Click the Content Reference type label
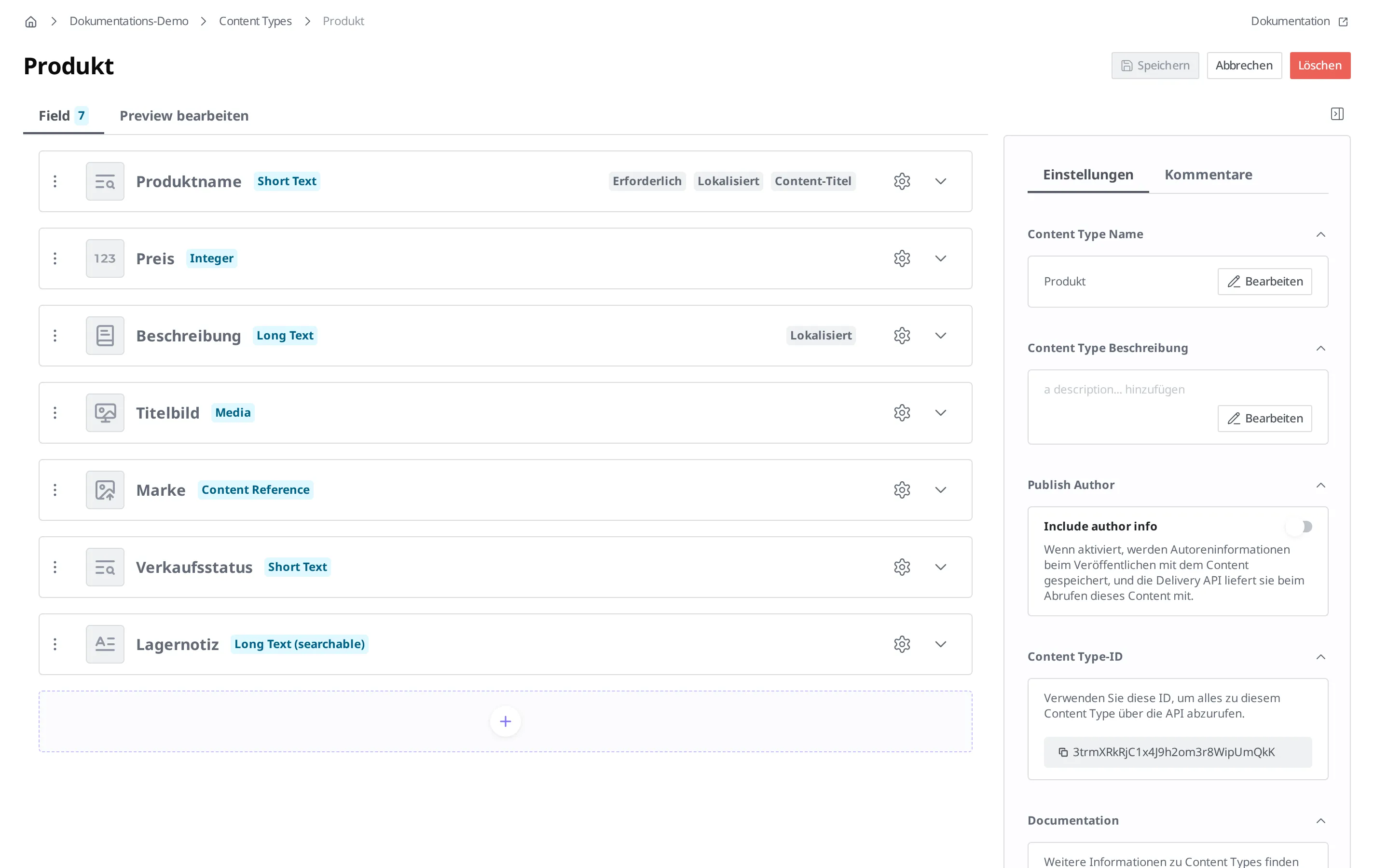Screen dimensions: 1374x868 (255, 490)
